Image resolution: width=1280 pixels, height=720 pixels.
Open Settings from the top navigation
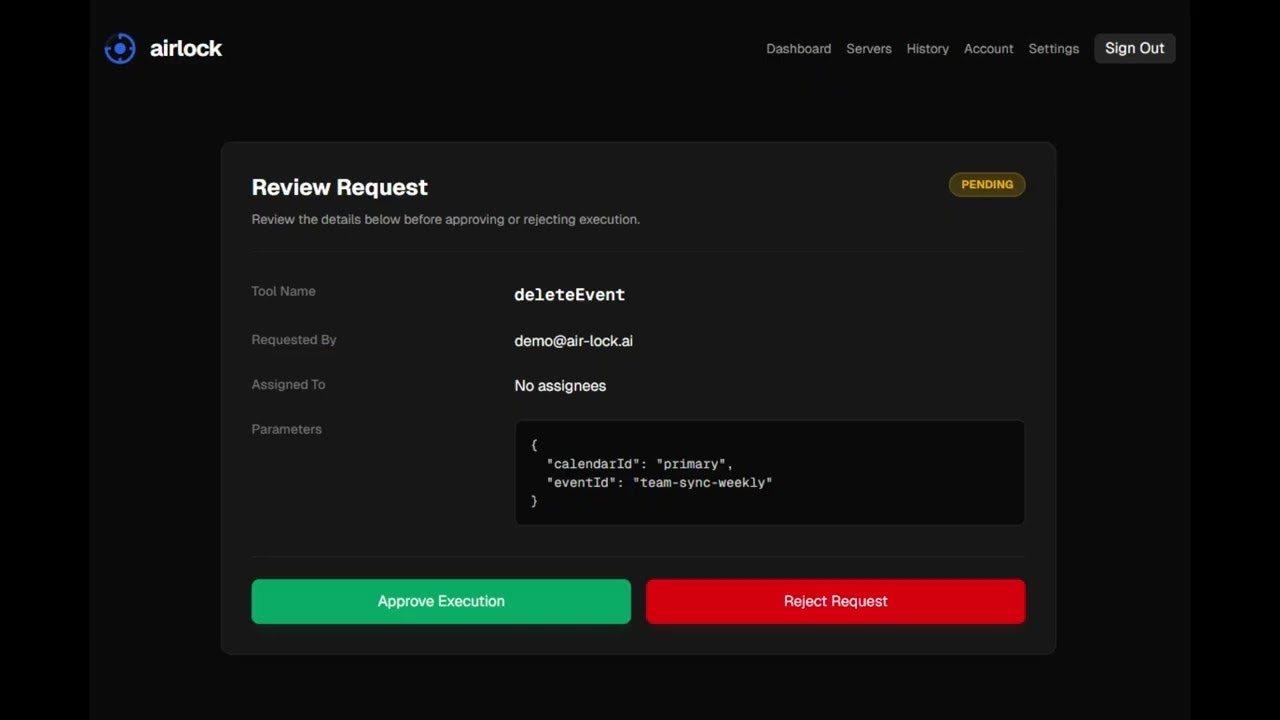(1054, 48)
